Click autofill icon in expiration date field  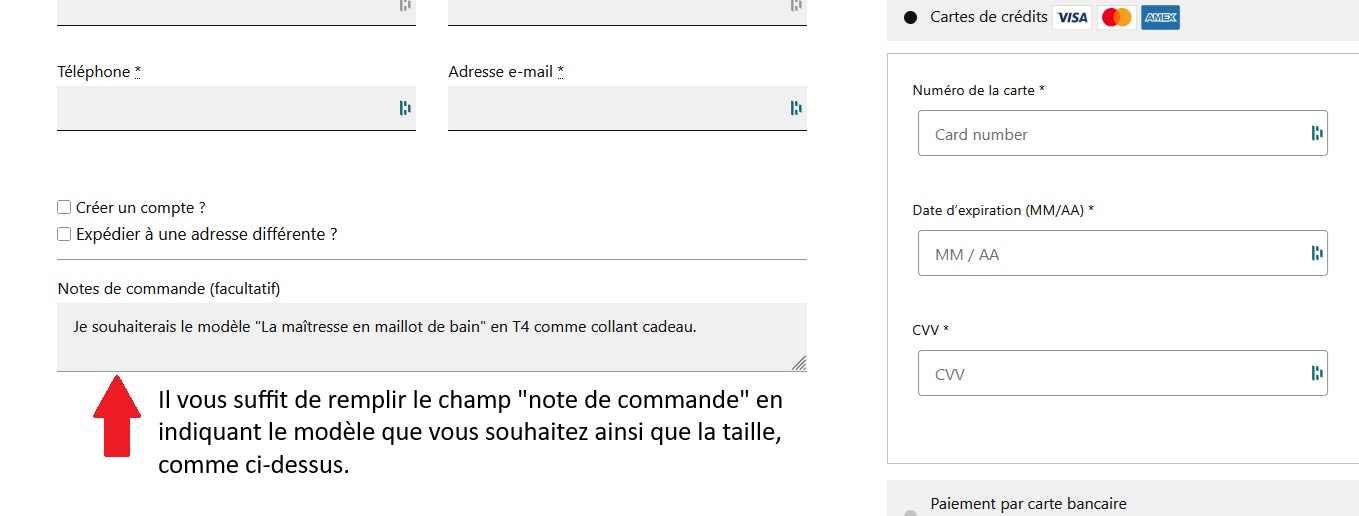pyautogui.click(x=1317, y=253)
